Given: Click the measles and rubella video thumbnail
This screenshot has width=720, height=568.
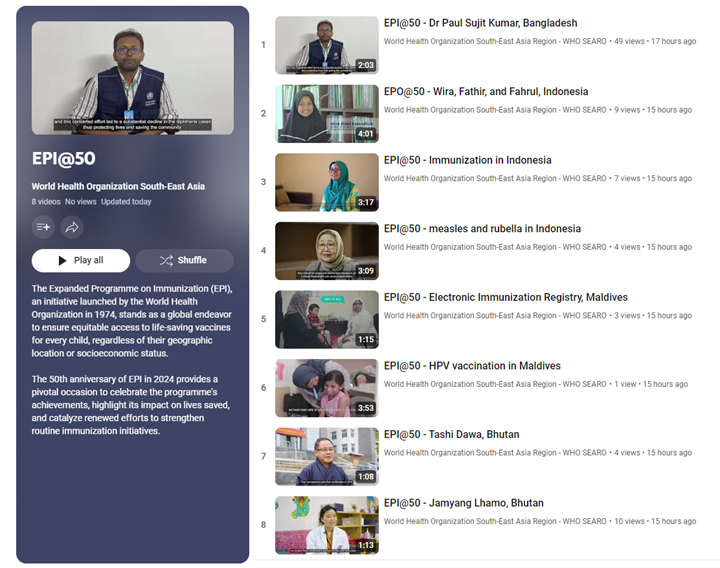Looking at the screenshot, I should tap(326, 250).
